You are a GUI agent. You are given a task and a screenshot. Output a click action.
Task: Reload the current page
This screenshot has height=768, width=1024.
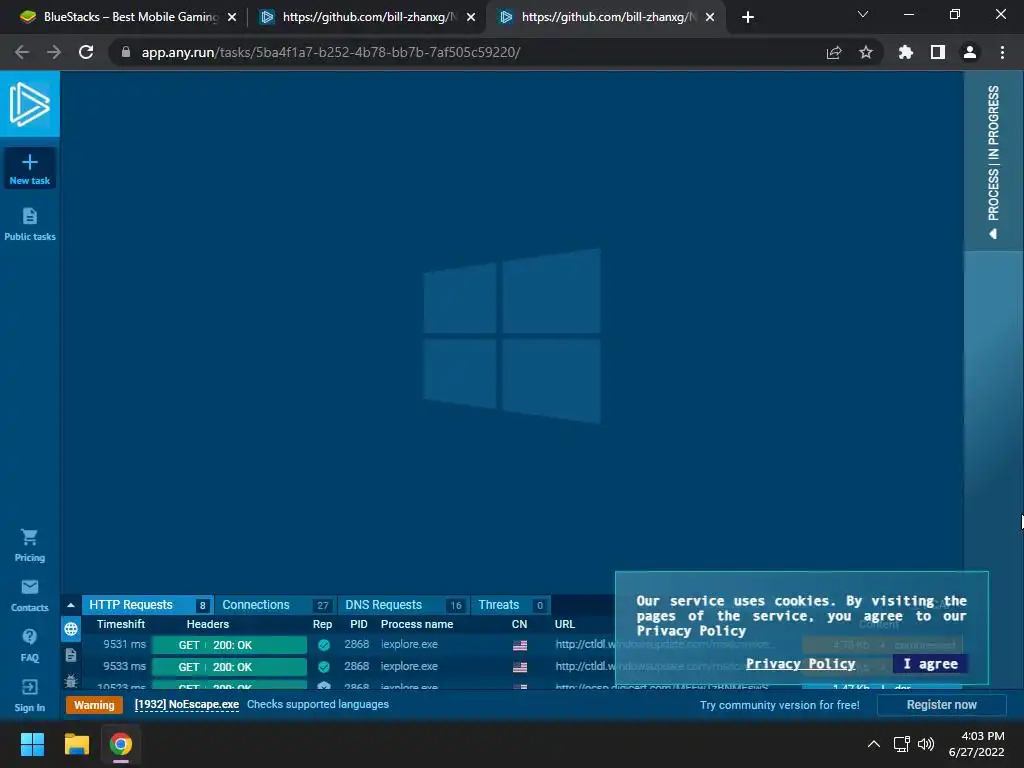pos(86,52)
